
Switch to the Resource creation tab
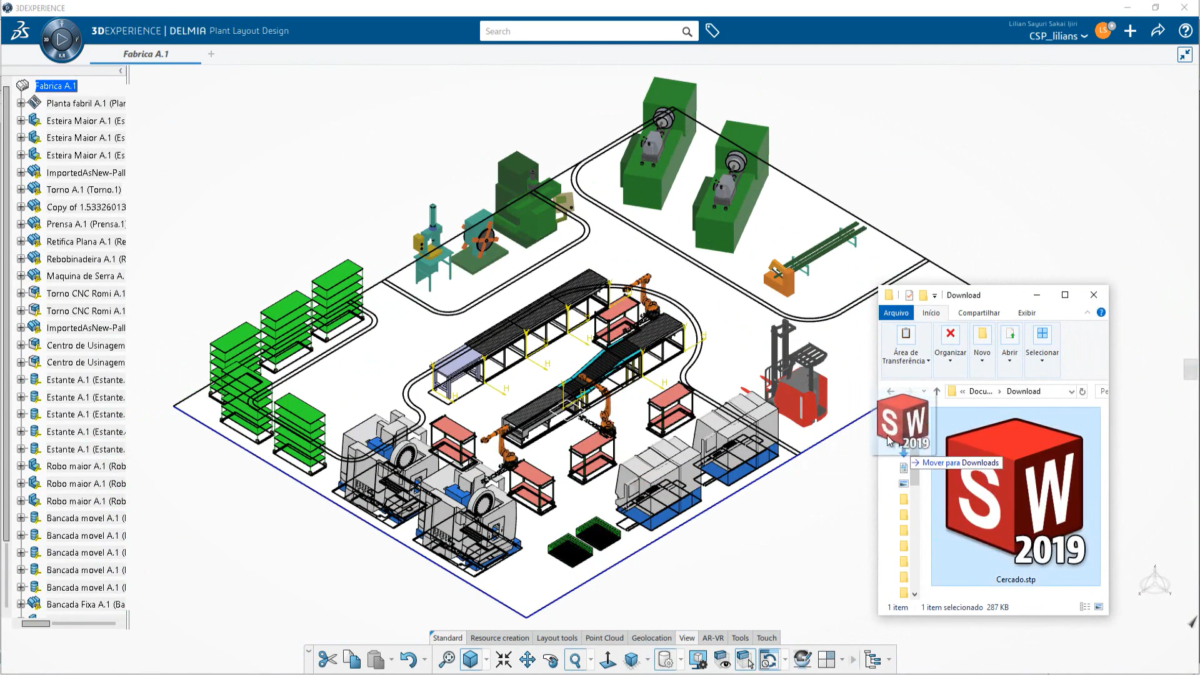[x=500, y=638]
